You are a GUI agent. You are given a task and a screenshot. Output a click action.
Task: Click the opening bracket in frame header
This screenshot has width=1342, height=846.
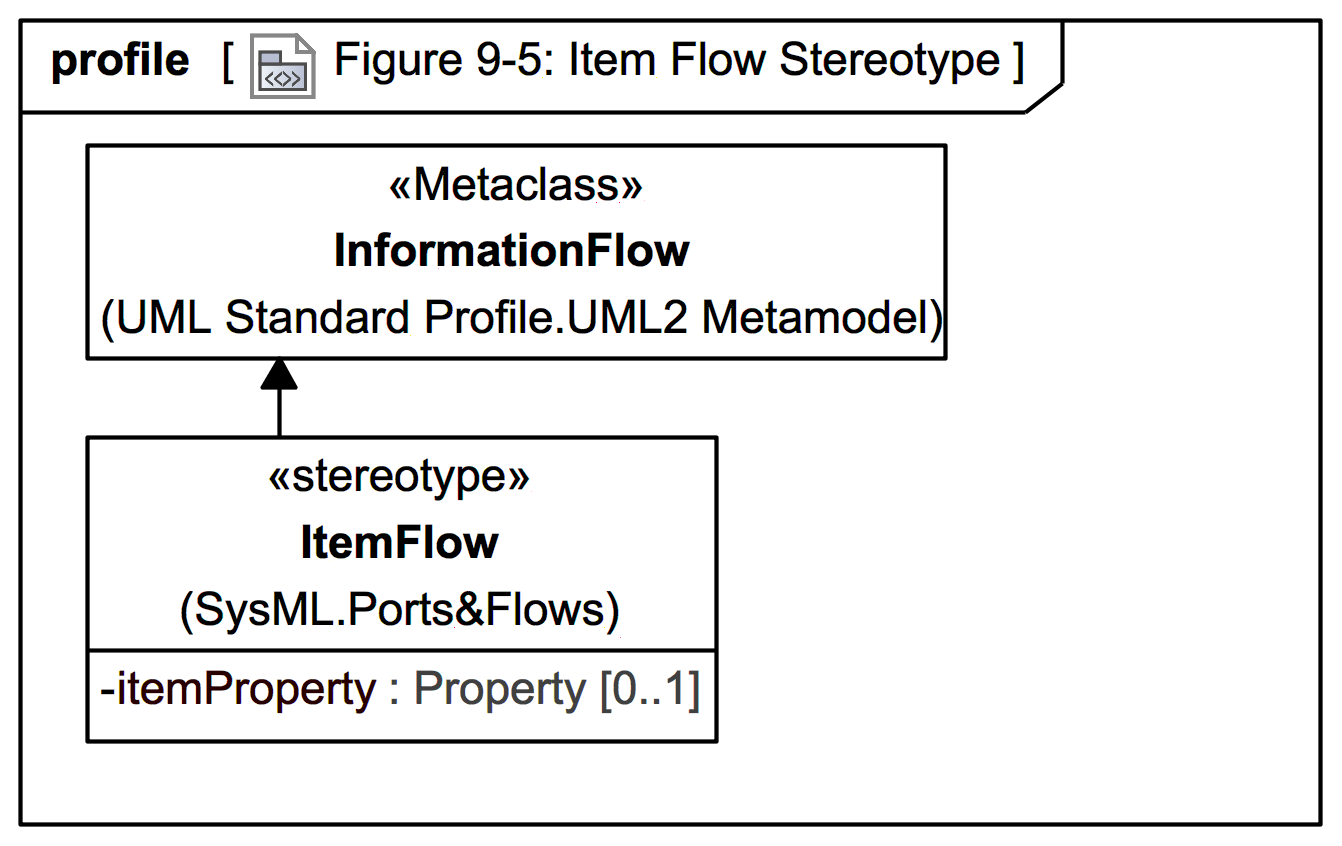(229, 62)
